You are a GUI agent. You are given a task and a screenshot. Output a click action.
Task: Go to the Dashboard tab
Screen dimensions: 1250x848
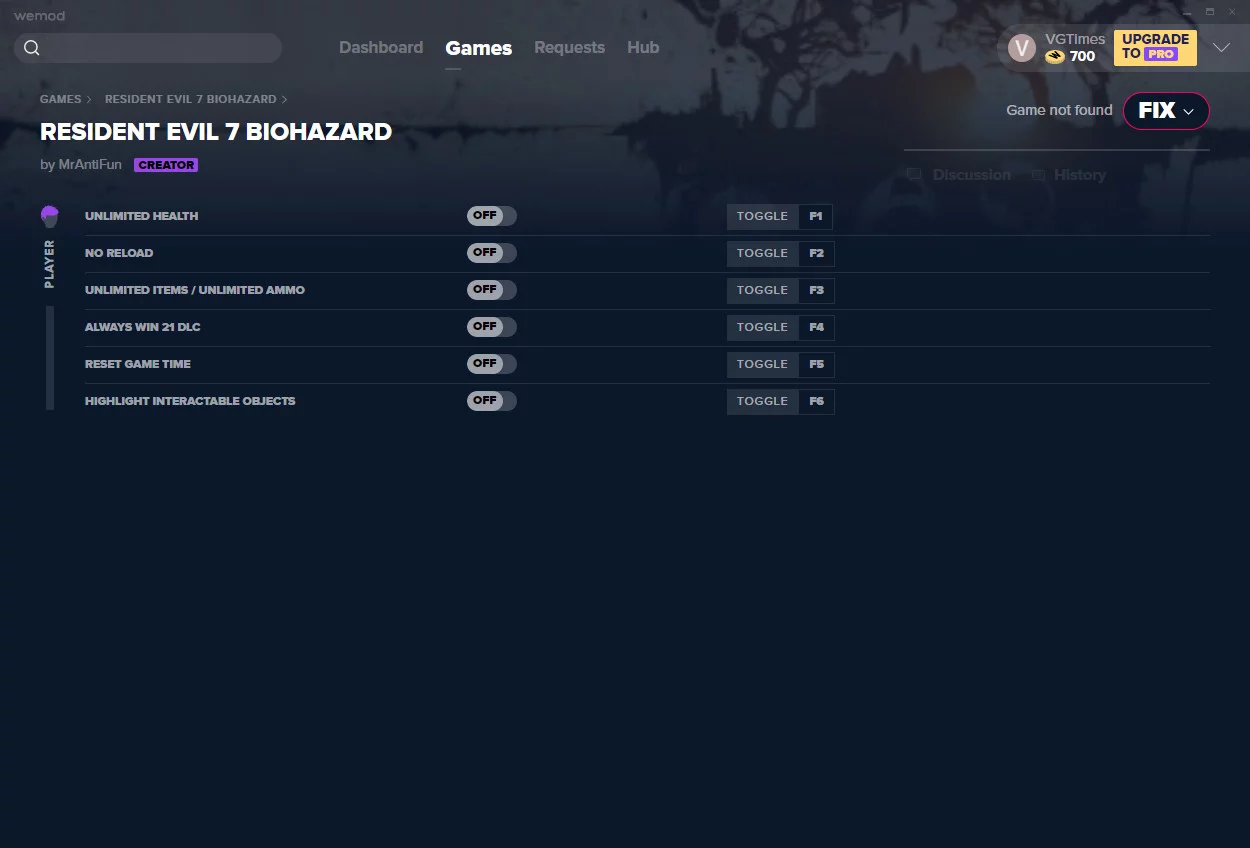pos(381,48)
